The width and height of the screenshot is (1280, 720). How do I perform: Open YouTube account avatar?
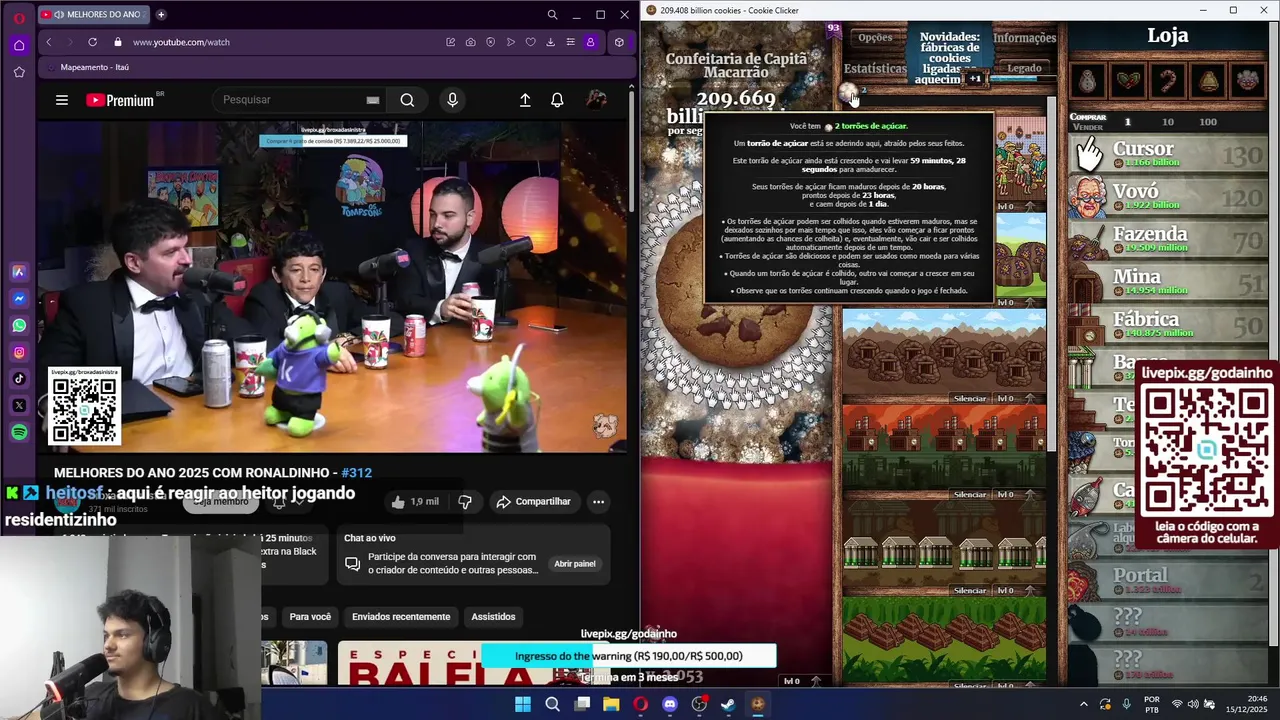pos(596,100)
